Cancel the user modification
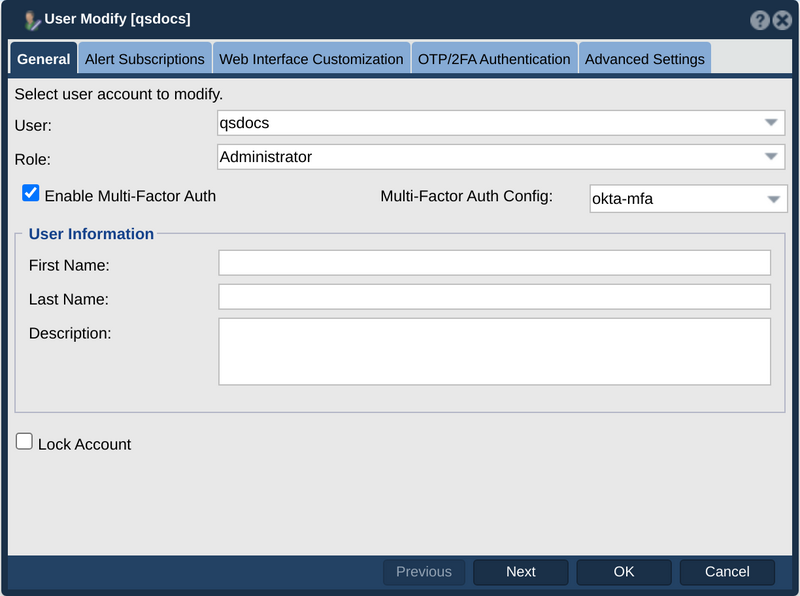 [x=727, y=572]
